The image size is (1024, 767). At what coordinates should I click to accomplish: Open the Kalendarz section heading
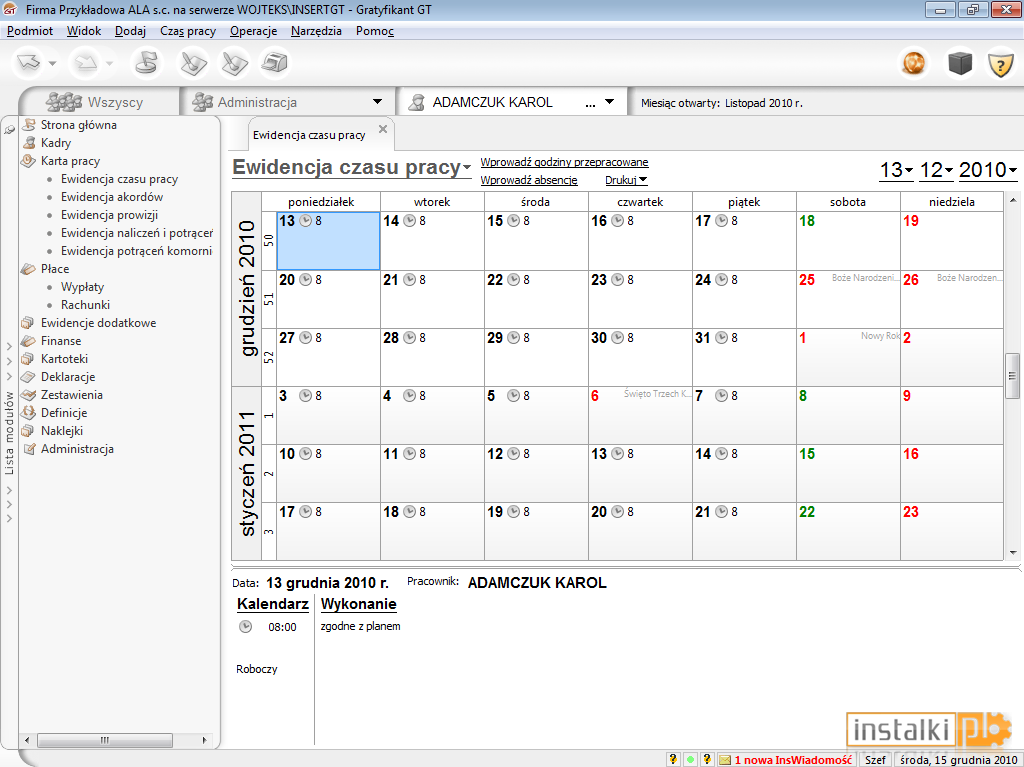click(272, 604)
